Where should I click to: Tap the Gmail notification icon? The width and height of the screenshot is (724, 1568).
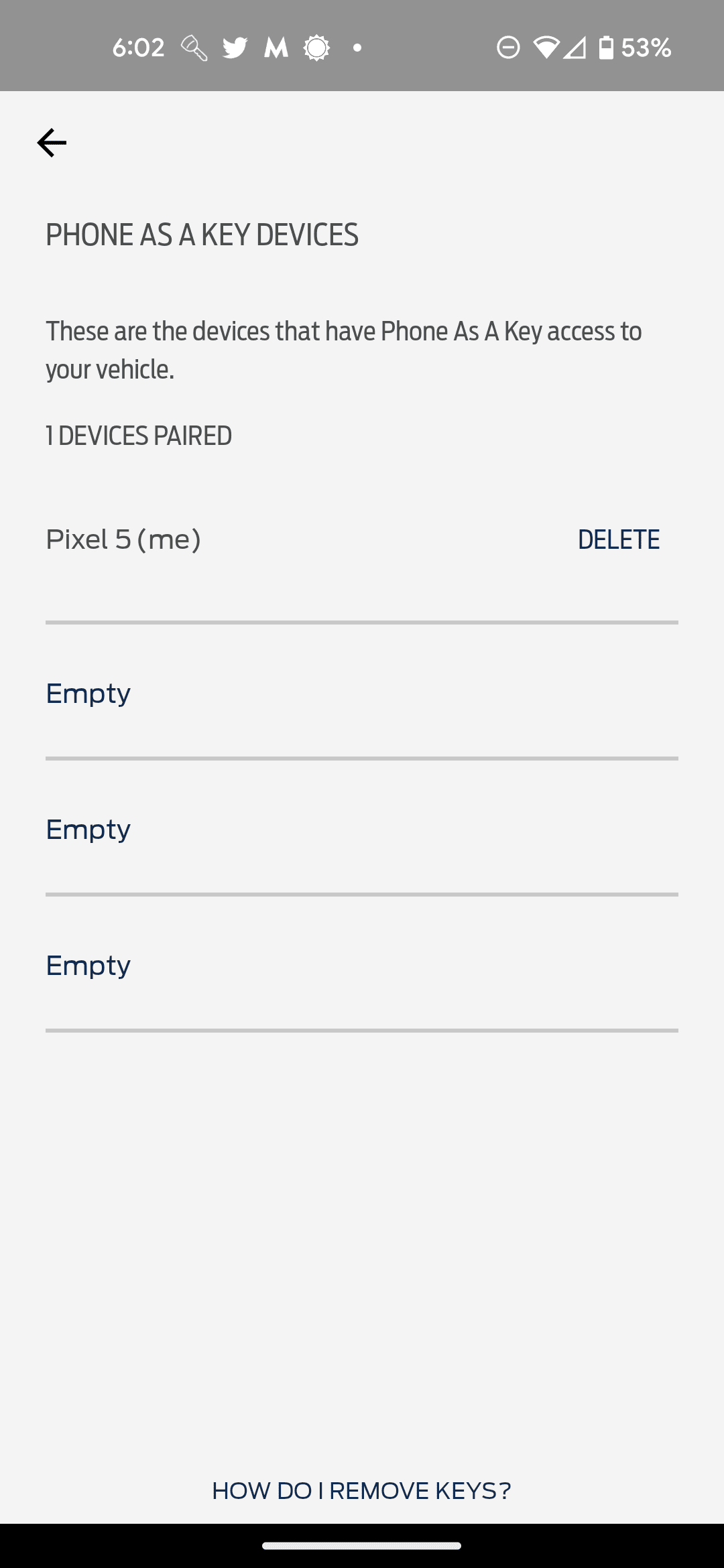coord(276,48)
